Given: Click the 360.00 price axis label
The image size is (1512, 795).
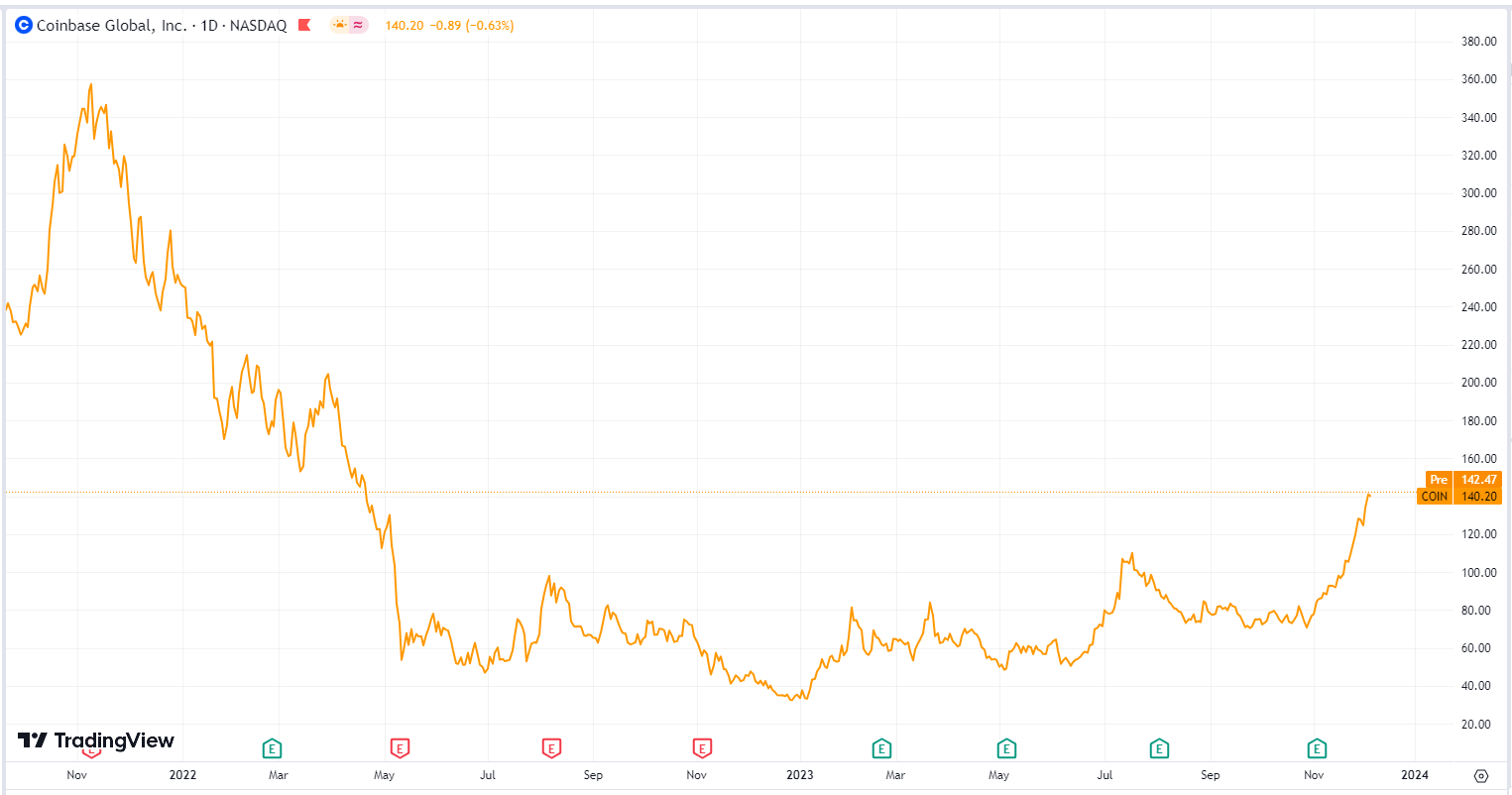Looking at the screenshot, I should (x=1478, y=79).
